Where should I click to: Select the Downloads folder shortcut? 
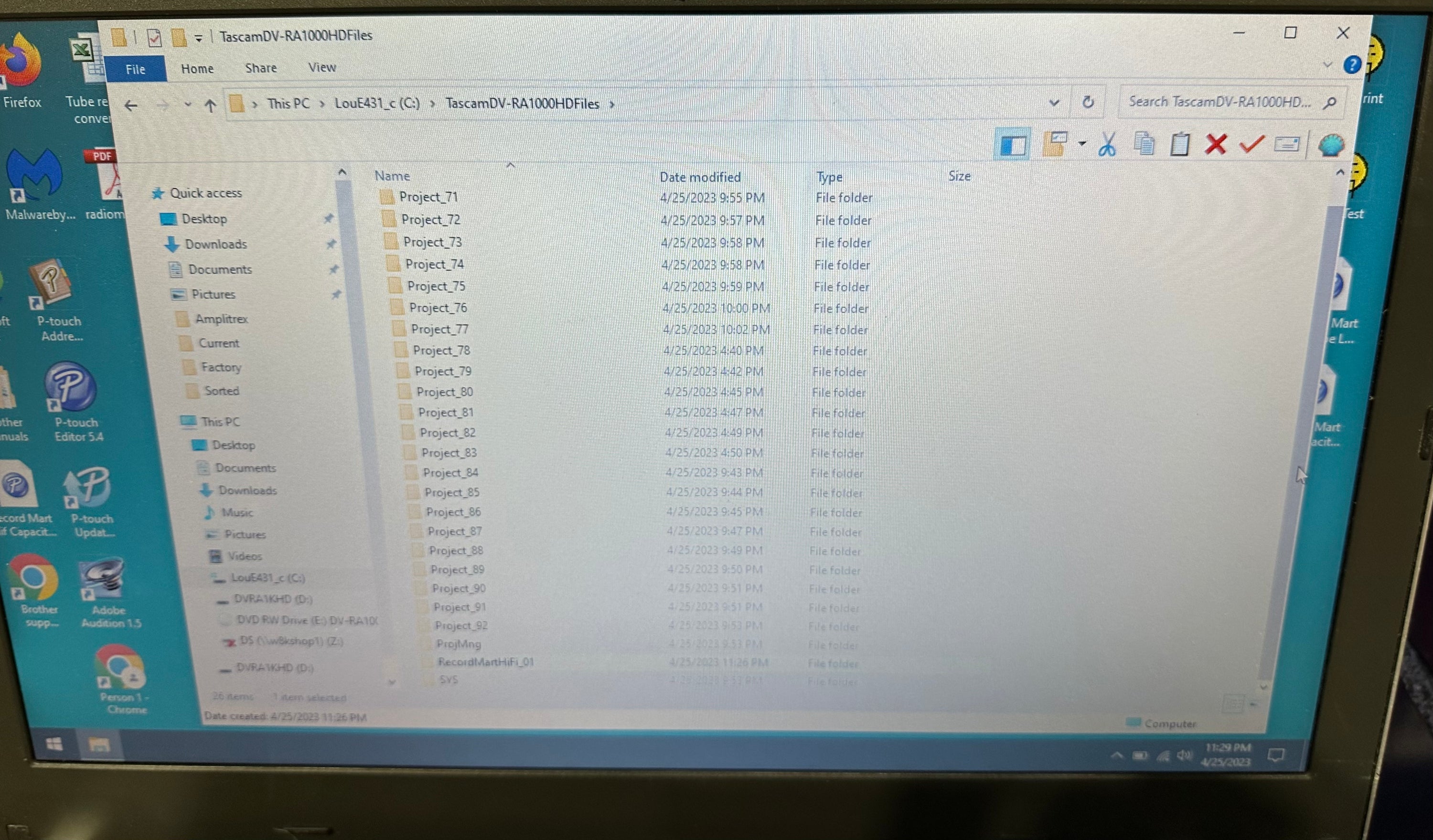tap(216, 243)
